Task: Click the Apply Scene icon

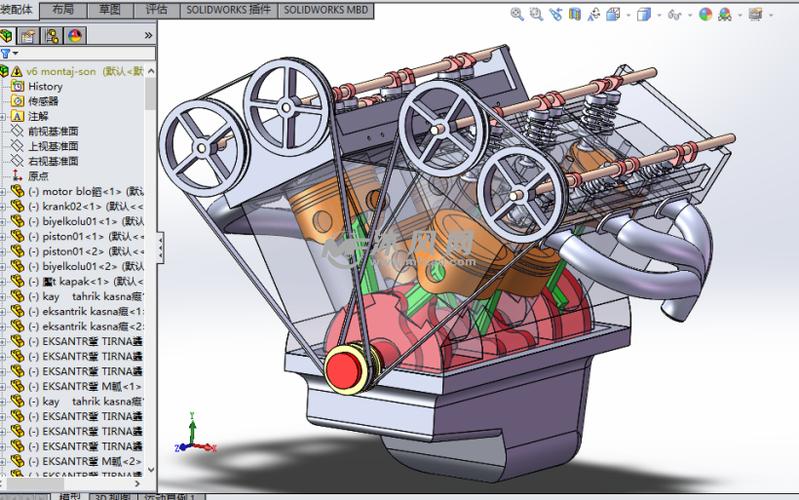Action: (x=725, y=14)
